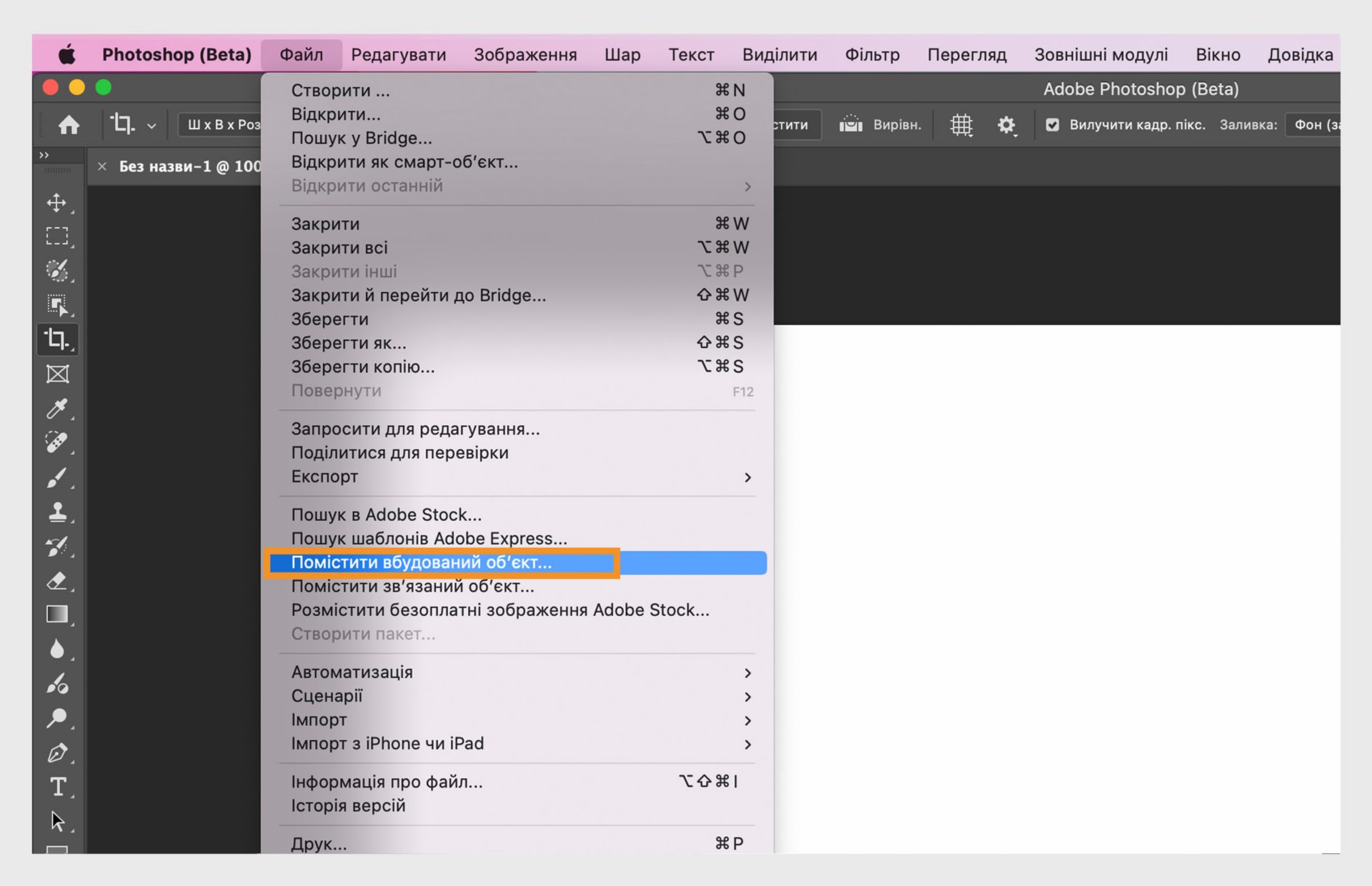Select the Pen tool
Image resolution: width=1372 pixels, height=886 pixels.
(57, 753)
